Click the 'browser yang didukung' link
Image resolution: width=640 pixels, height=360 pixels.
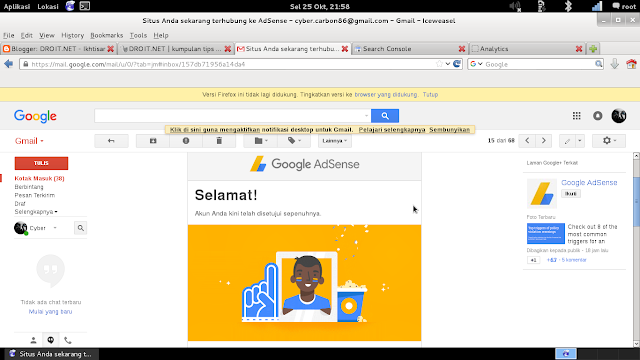point(386,95)
